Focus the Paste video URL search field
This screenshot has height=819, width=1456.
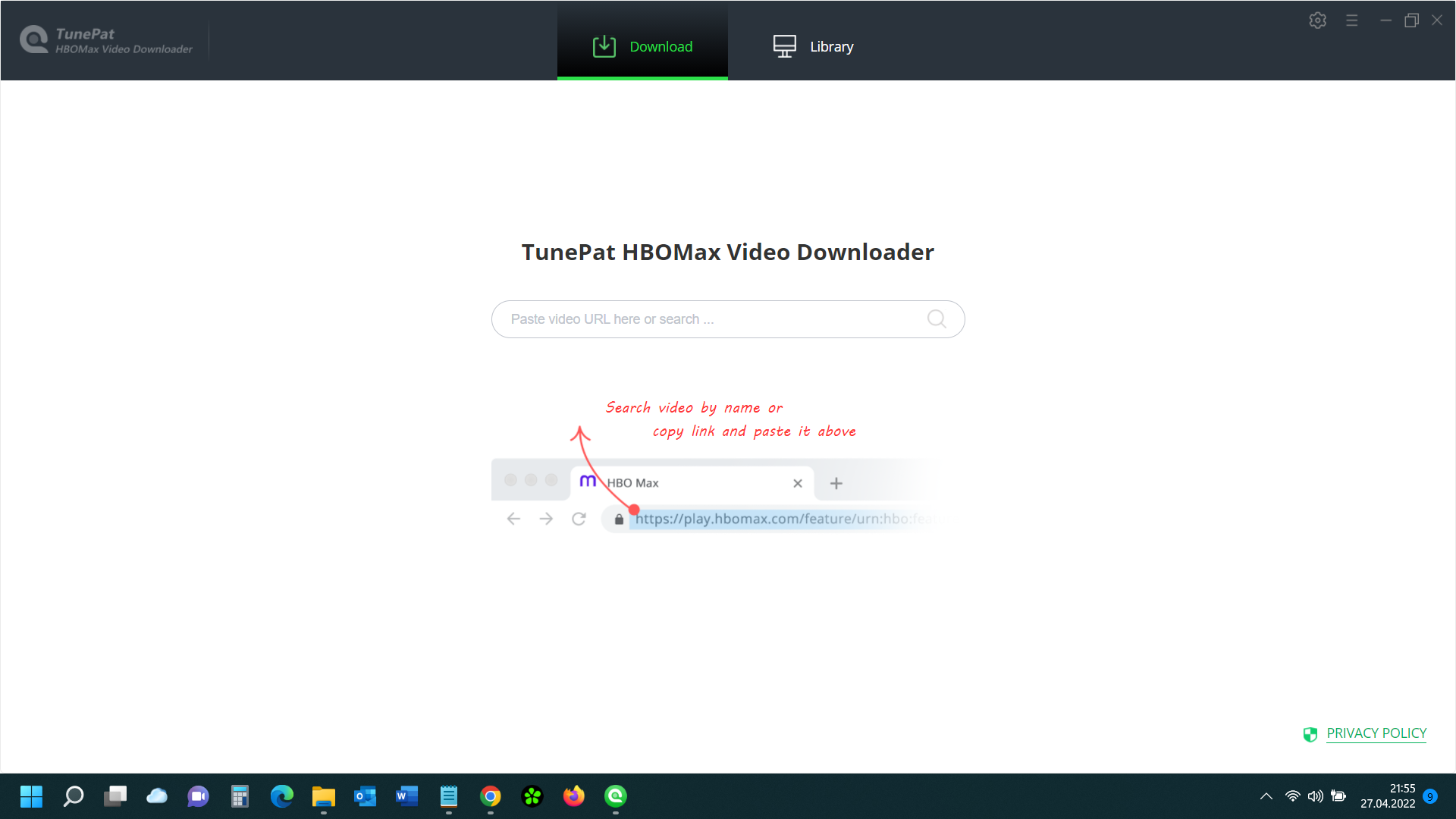727,319
